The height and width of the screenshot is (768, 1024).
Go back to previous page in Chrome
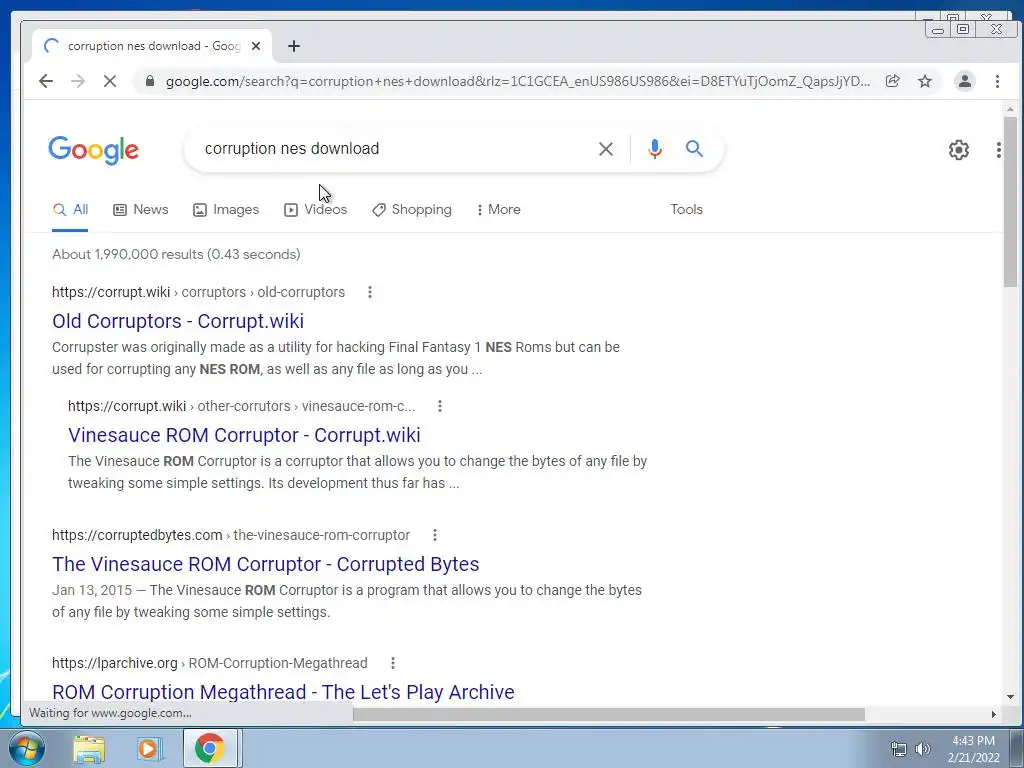click(x=46, y=81)
